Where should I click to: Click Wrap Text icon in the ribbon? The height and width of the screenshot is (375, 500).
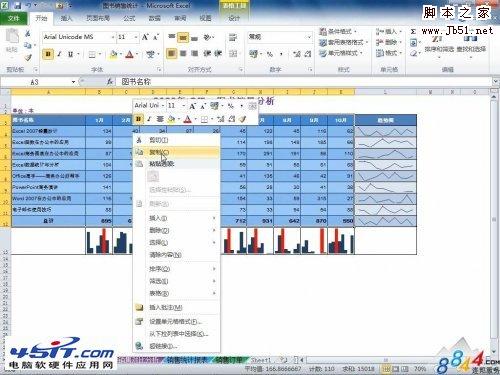pyautogui.click(x=233, y=37)
